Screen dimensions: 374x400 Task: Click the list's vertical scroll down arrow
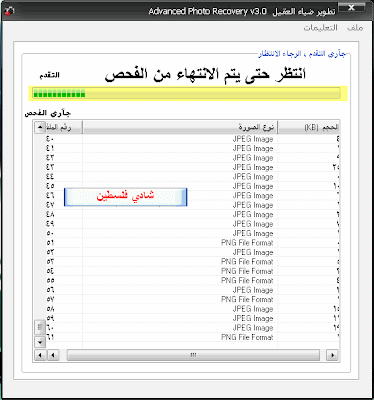[x=40, y=342]
